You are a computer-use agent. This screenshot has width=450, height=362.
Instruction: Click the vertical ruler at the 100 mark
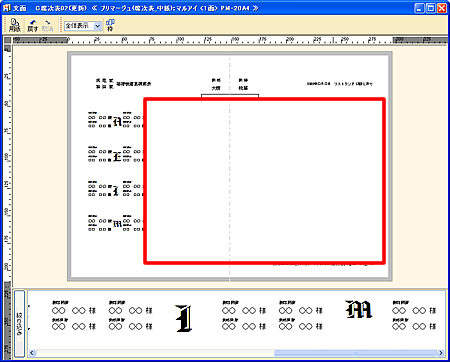tap(7, 156)
